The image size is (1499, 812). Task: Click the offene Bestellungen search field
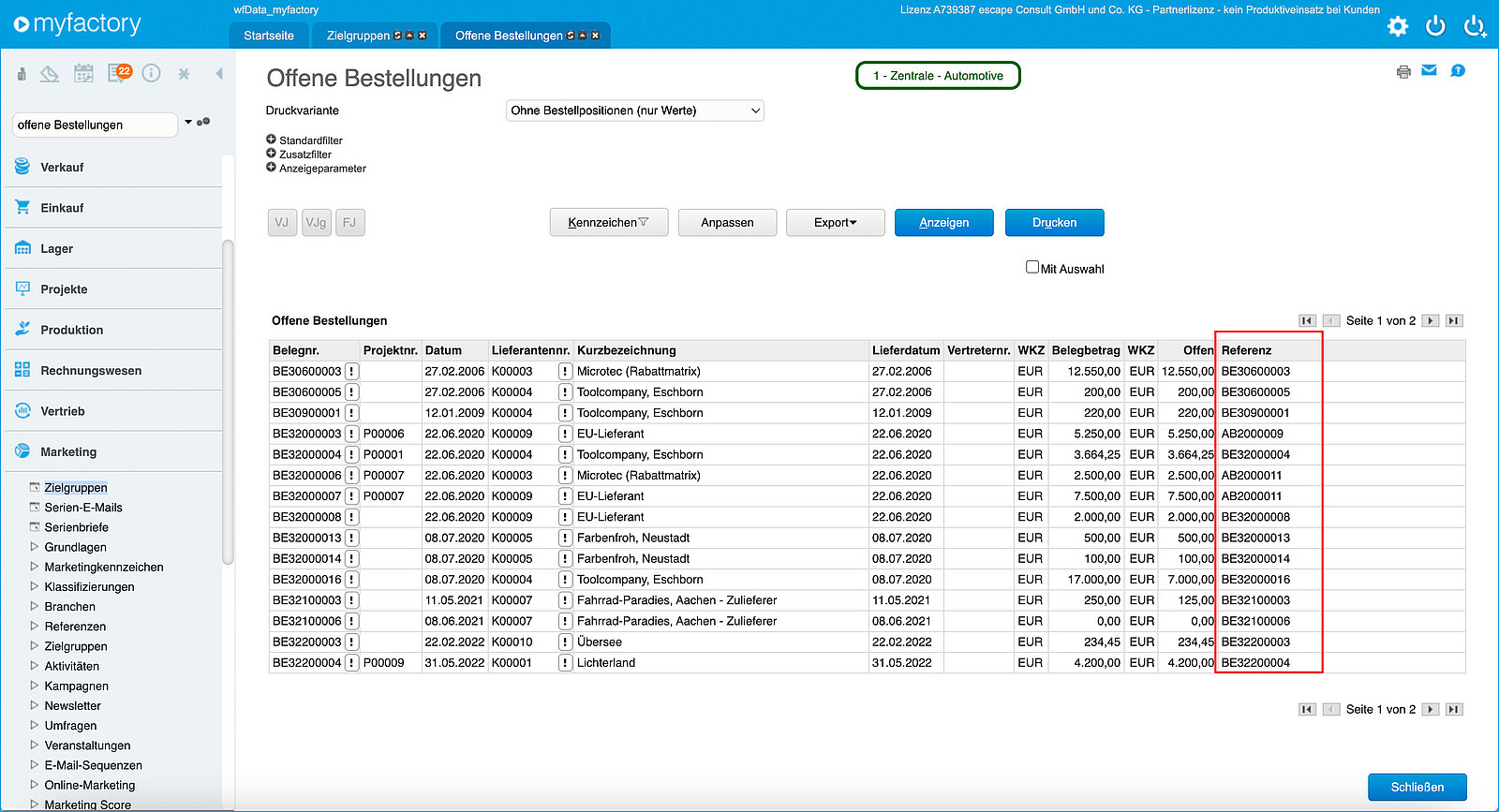[x=95, y=125]
